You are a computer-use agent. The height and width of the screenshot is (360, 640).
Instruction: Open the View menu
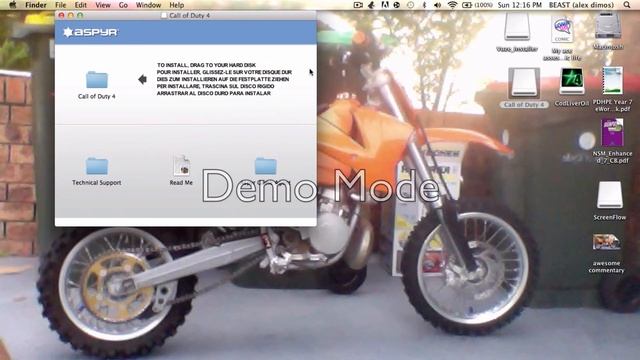(103, 5)
